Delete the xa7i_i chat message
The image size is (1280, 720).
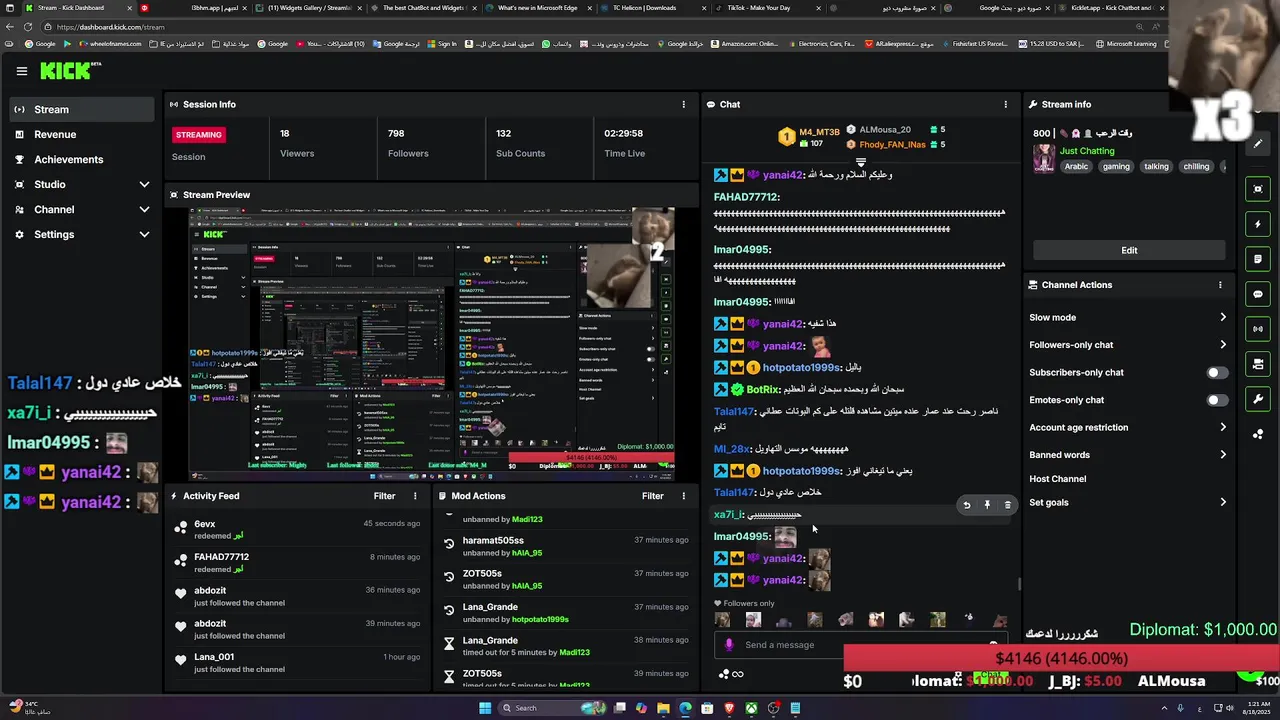pos(1007,506)
